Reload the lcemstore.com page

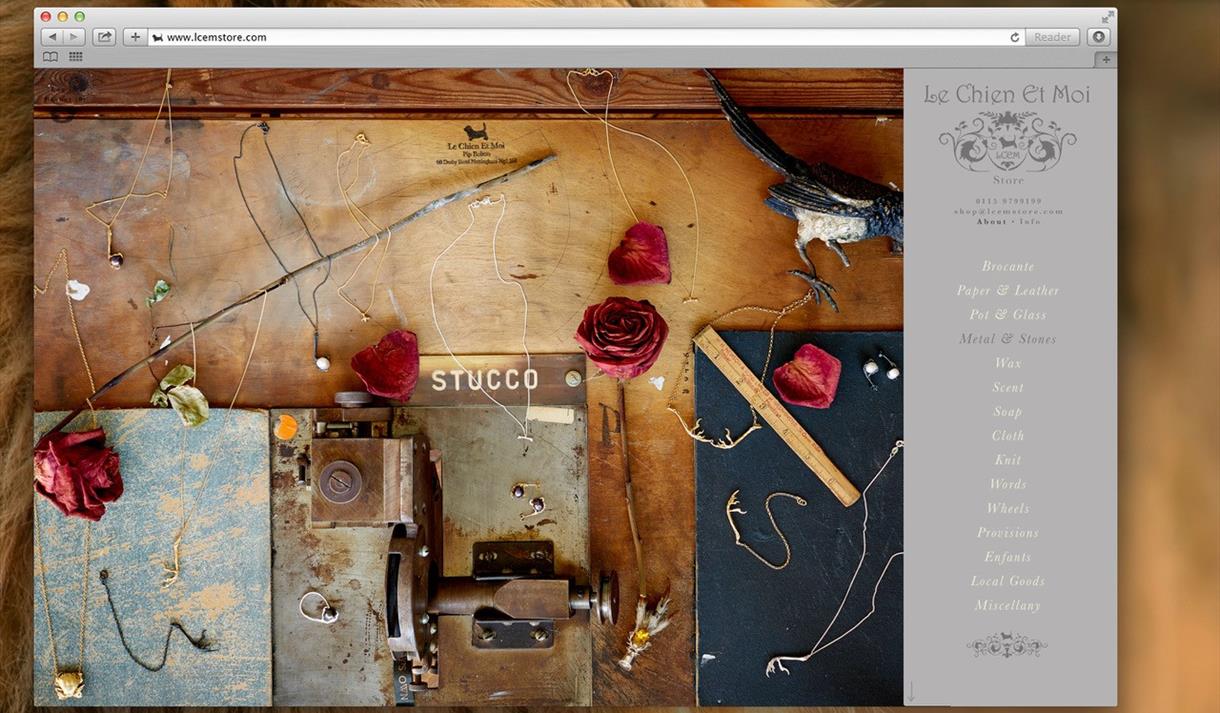coord(1014,37)
